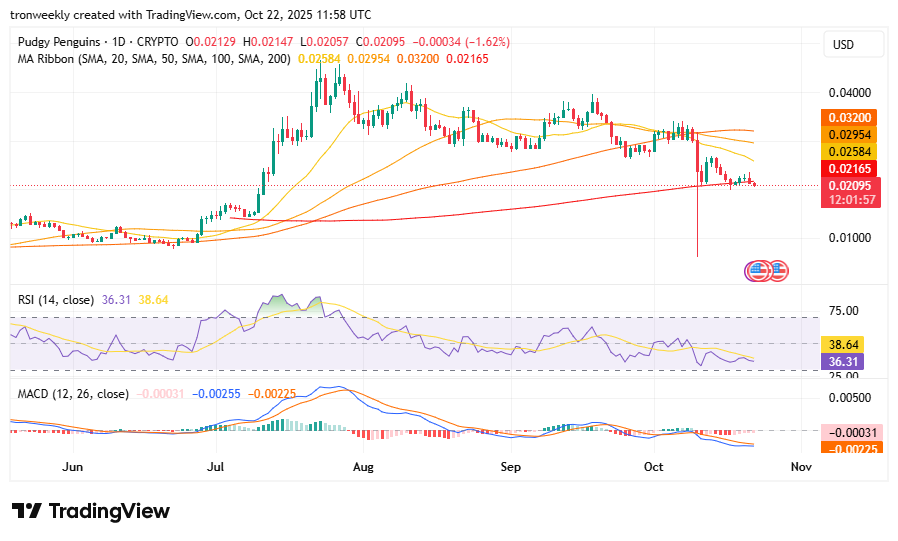Image resolution: width=898 pixels, height=541 pixels.
Task: Click the 0.02165 red SMA 200 label
Action: coord(849,168)
